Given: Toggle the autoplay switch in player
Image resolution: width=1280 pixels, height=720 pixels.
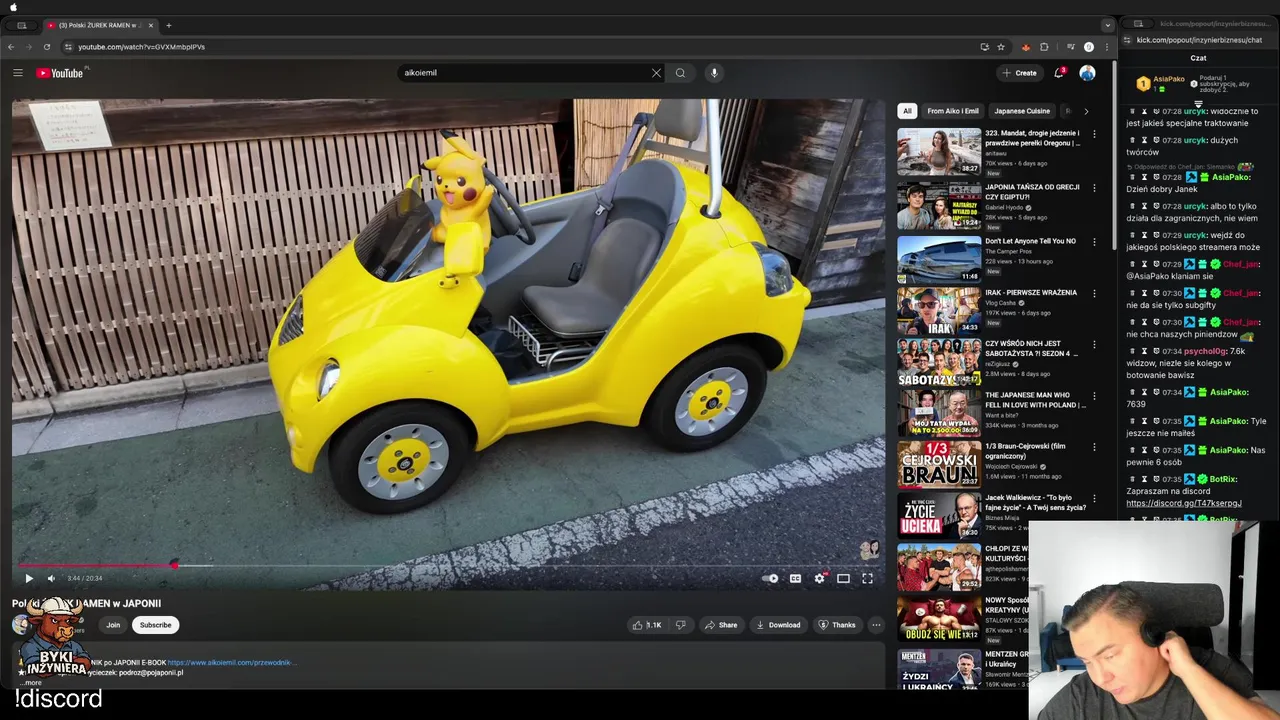Looking at the screenshot, I should pyautogui.click(x=770, y=578).
